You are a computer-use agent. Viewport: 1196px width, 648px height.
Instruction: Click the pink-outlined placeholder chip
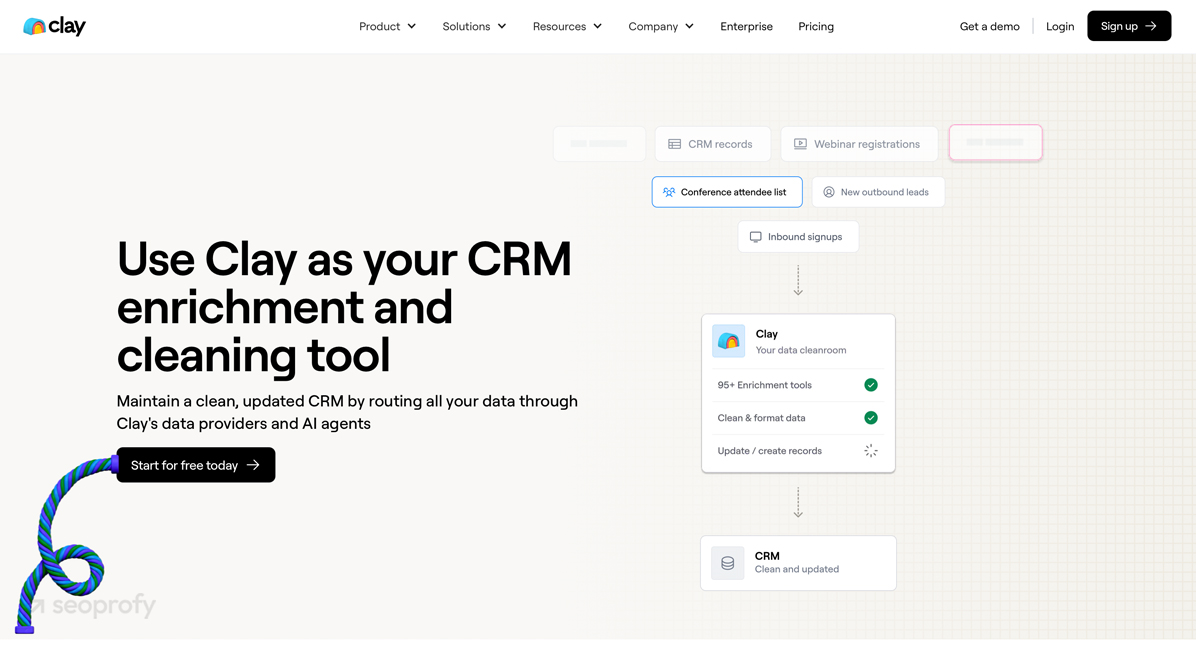[x=995, y=143]
